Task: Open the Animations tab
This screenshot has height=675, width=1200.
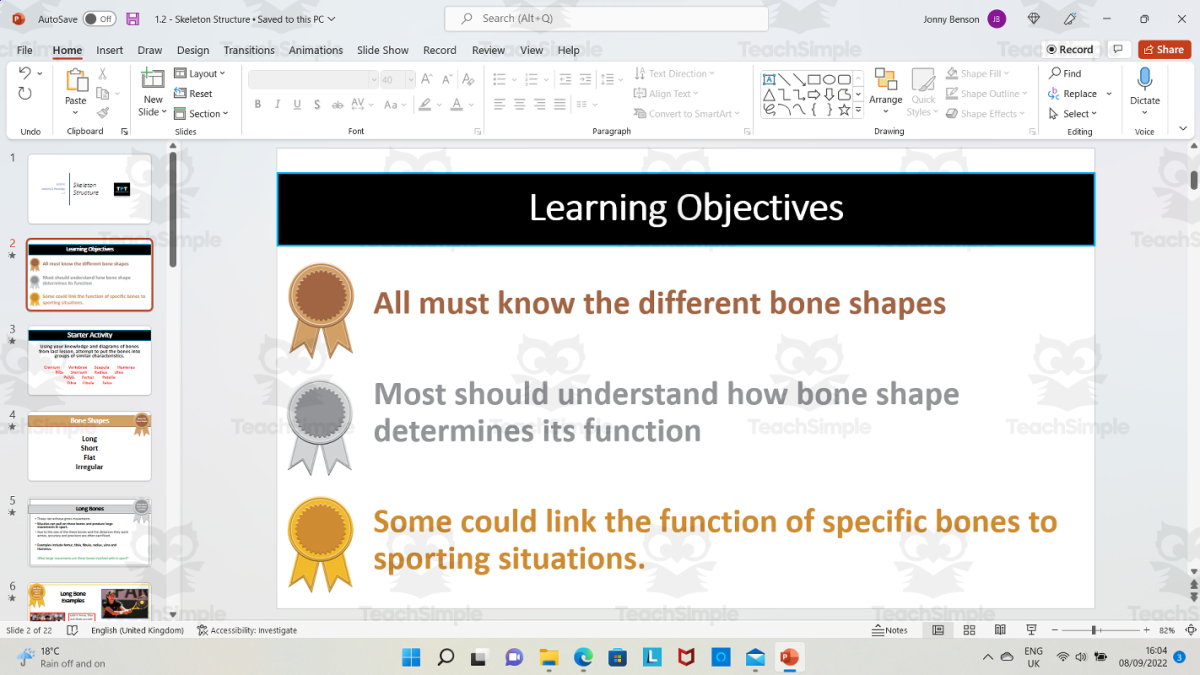Action: pos(316,50)
